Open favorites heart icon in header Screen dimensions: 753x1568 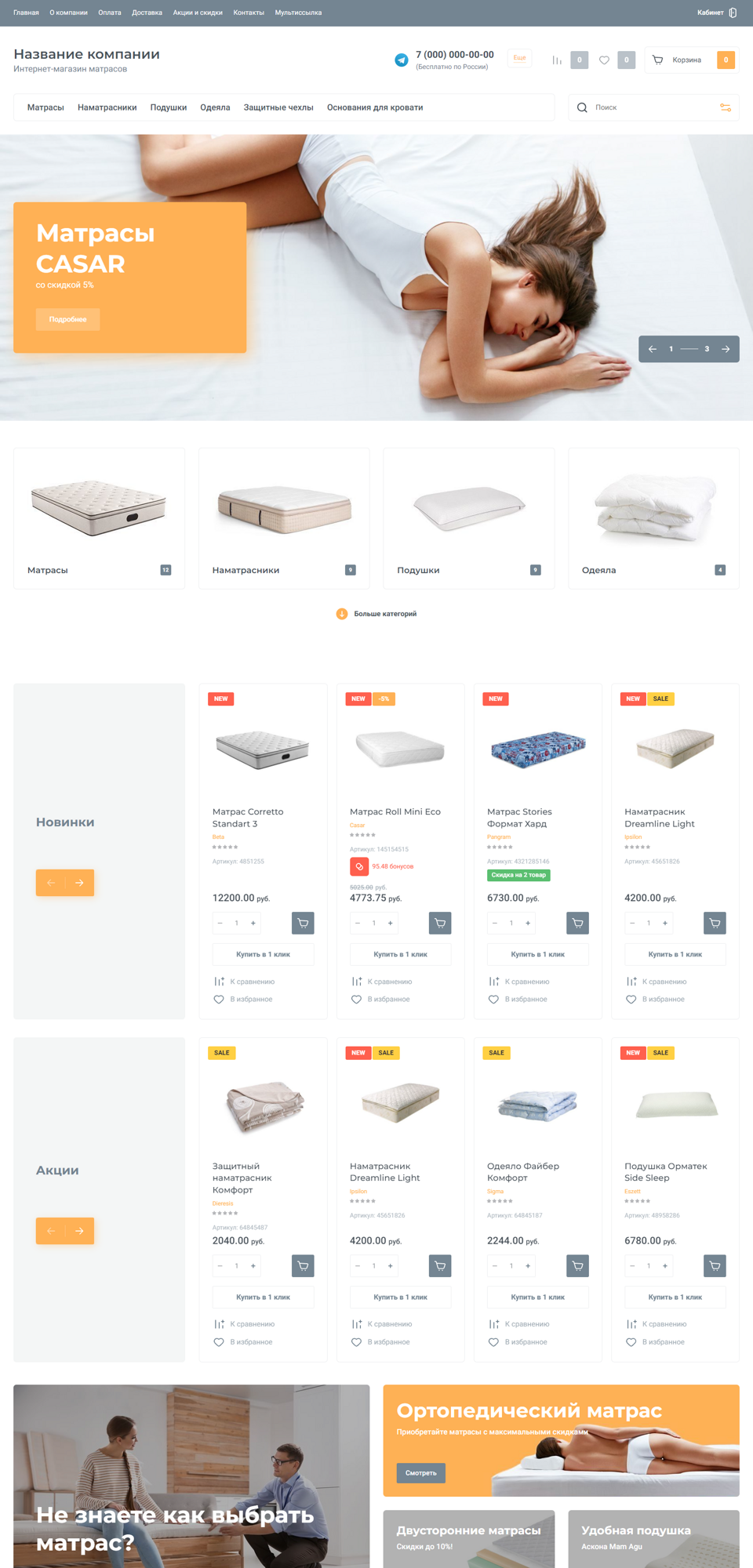[x=604, y=60]
